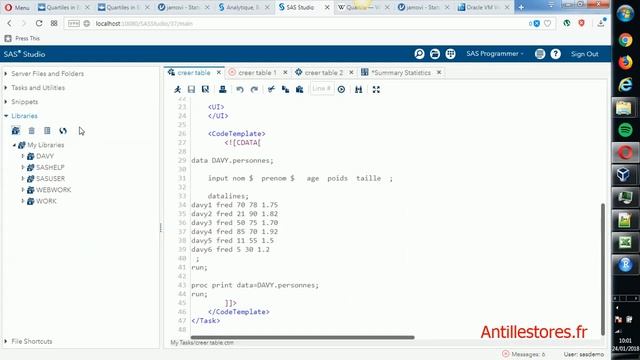Open Excel from Windows taskbar
Image resolution: width=640 pixels, height=360 pixels.
[625, 242]
